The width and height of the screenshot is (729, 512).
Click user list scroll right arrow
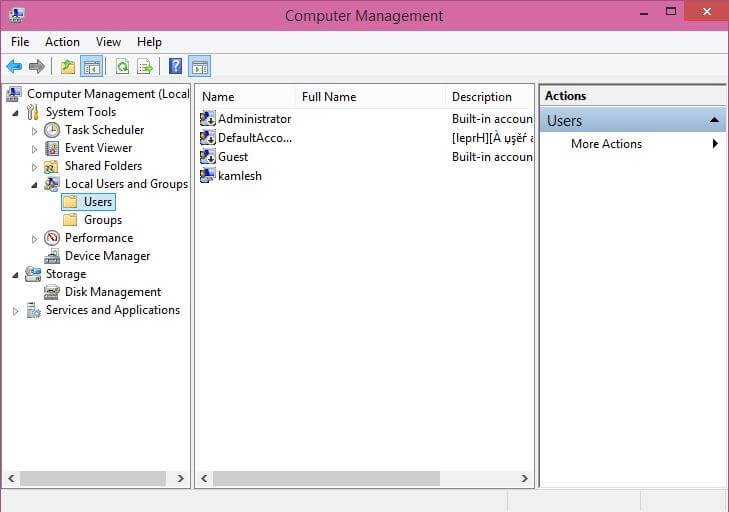point(524,478)
